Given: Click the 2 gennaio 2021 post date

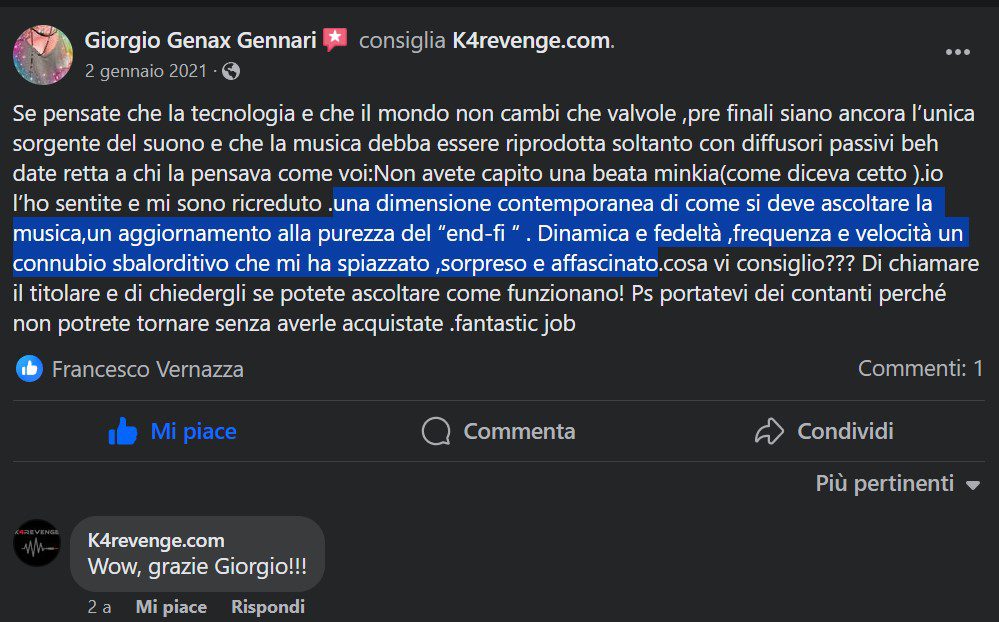Looking at the screenshot, I should click(146, 71).
